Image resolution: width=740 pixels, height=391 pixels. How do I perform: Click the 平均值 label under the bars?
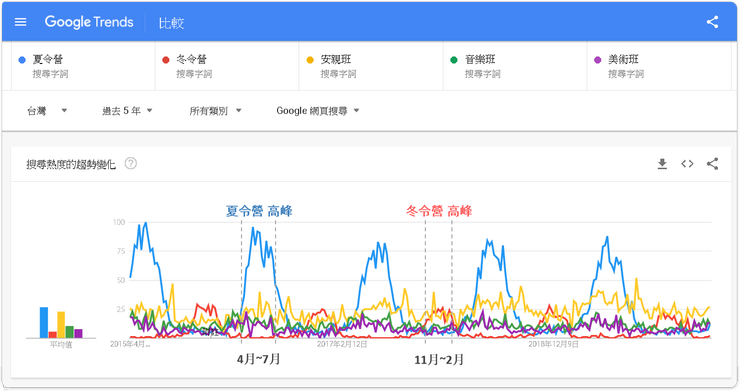click(x=61, y=345)
